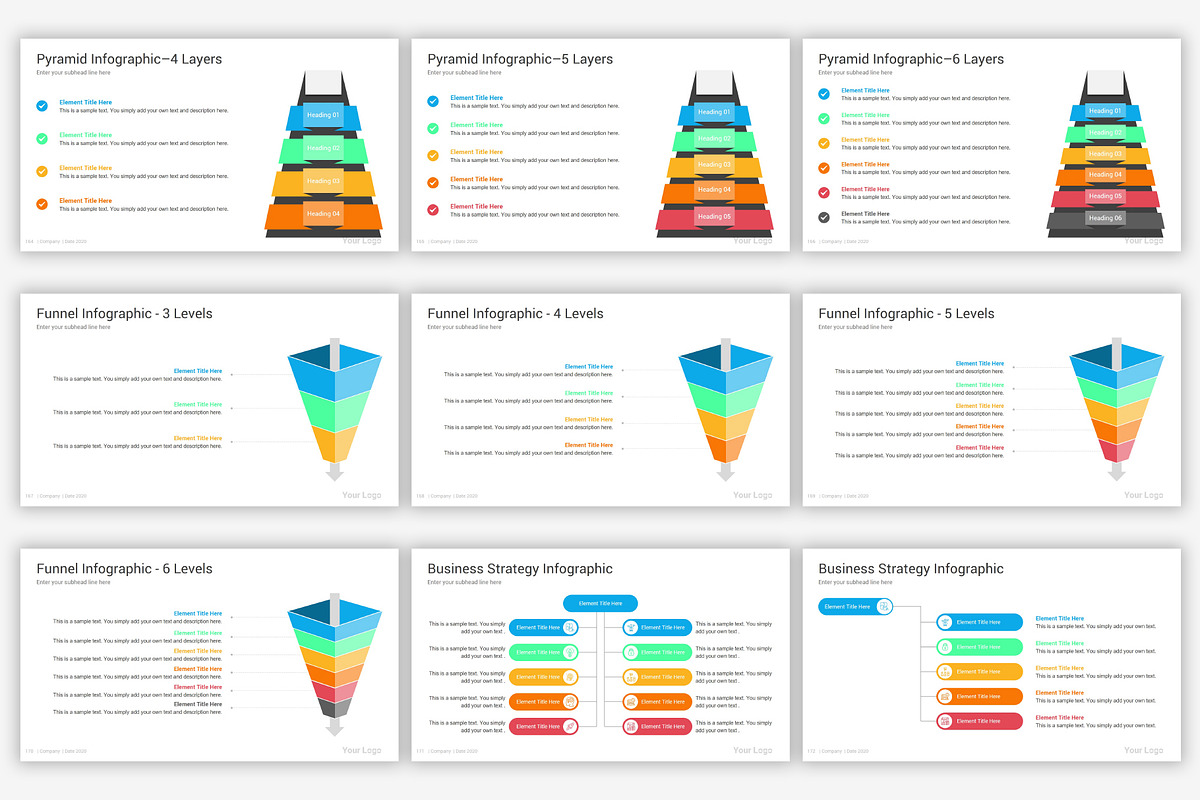Click the orange check icon in Pyramid 4 Layers slide
1200x800 pixels.
[x=42, y=204]
